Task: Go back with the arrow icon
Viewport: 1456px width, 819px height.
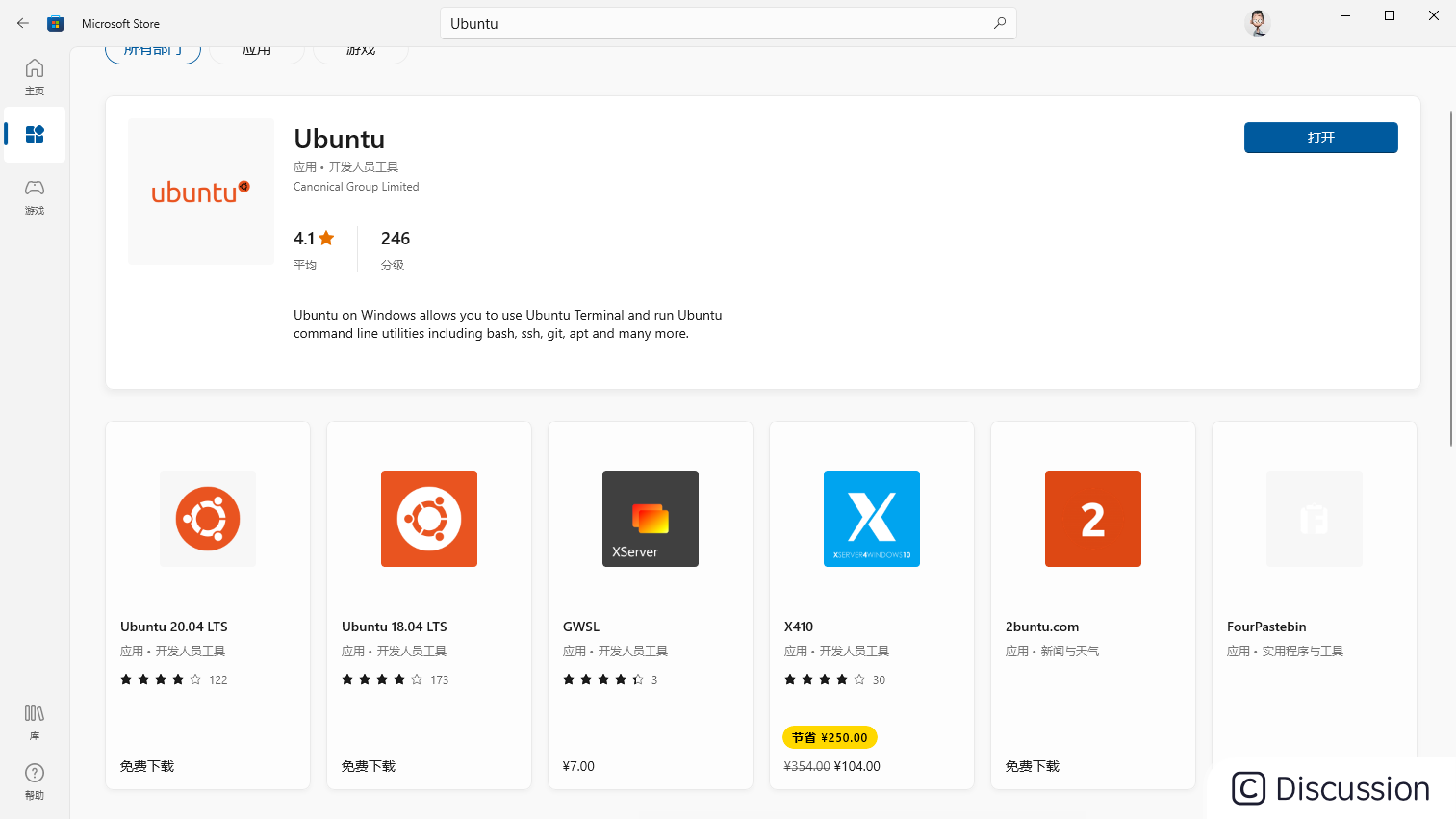Action: click(23, 23)
